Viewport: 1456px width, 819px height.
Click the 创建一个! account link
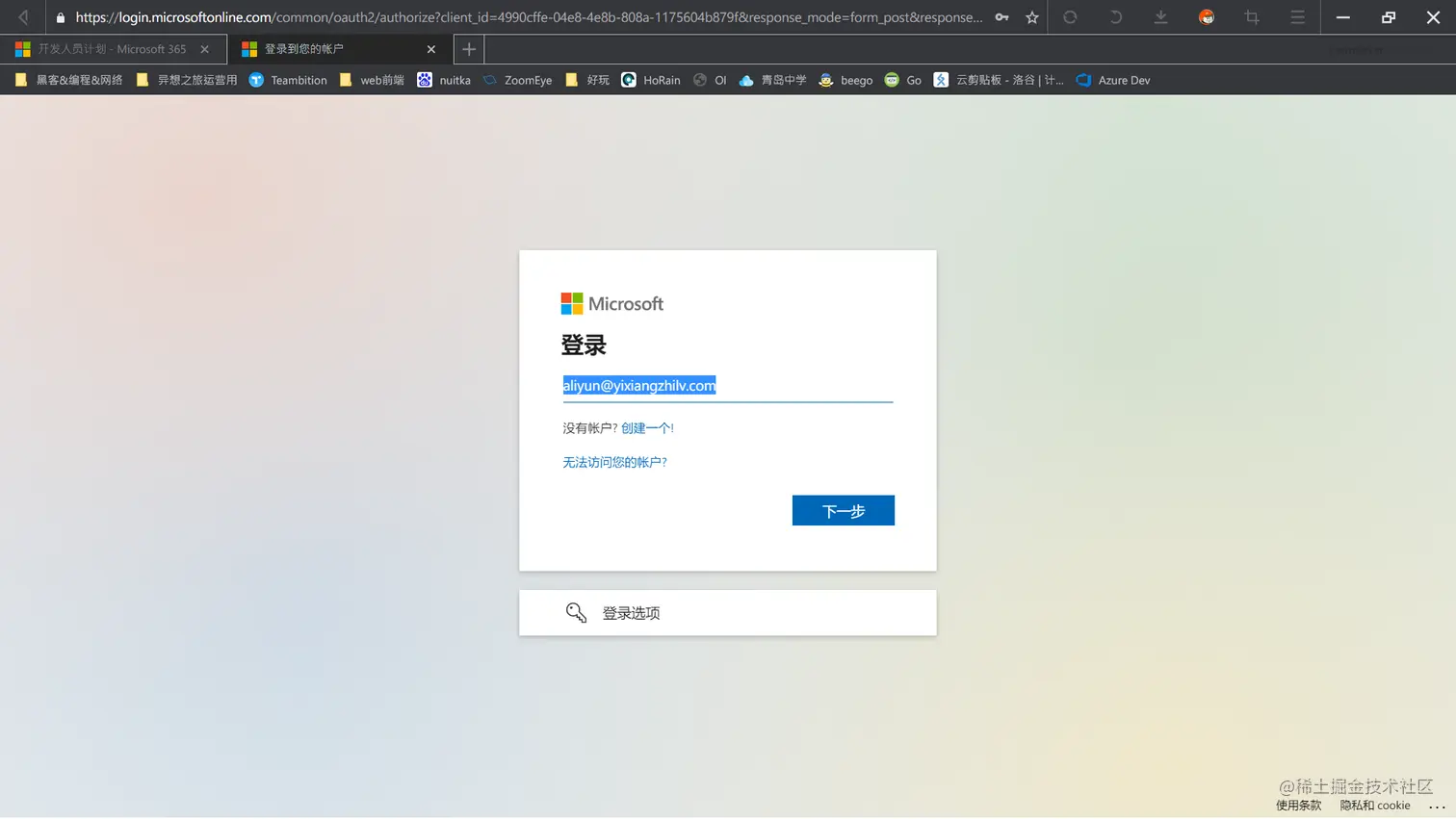(x=647, y=428)
